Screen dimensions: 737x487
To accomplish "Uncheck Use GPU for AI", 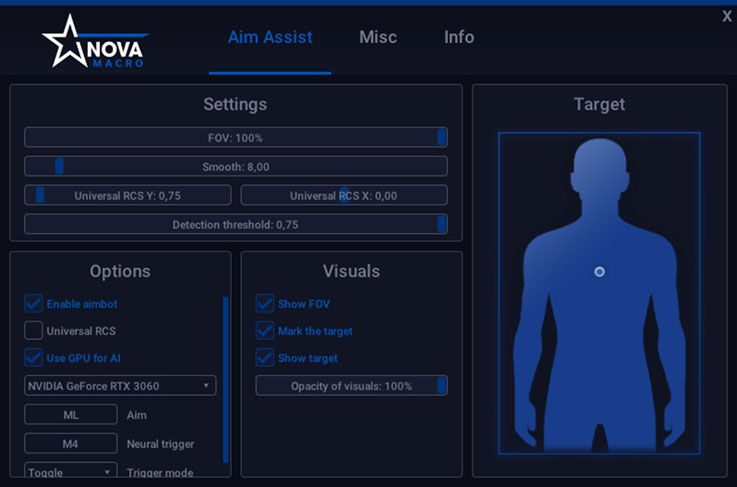I will pos(34,357).
